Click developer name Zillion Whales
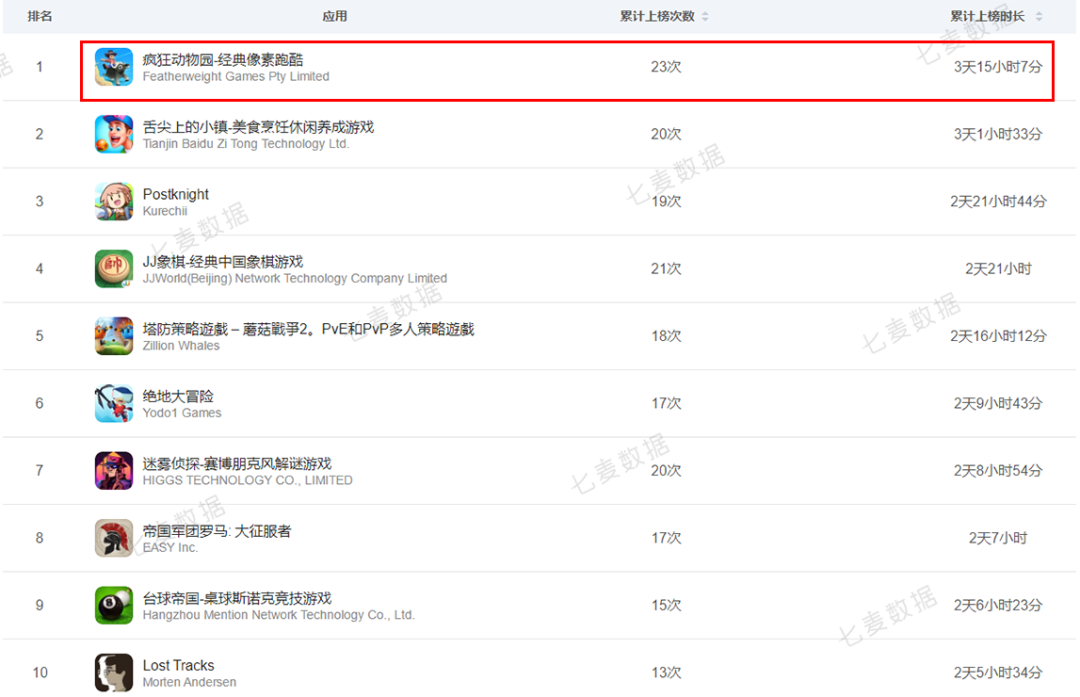The height and width of the screenshot is (697, 1080). point(181,346)
